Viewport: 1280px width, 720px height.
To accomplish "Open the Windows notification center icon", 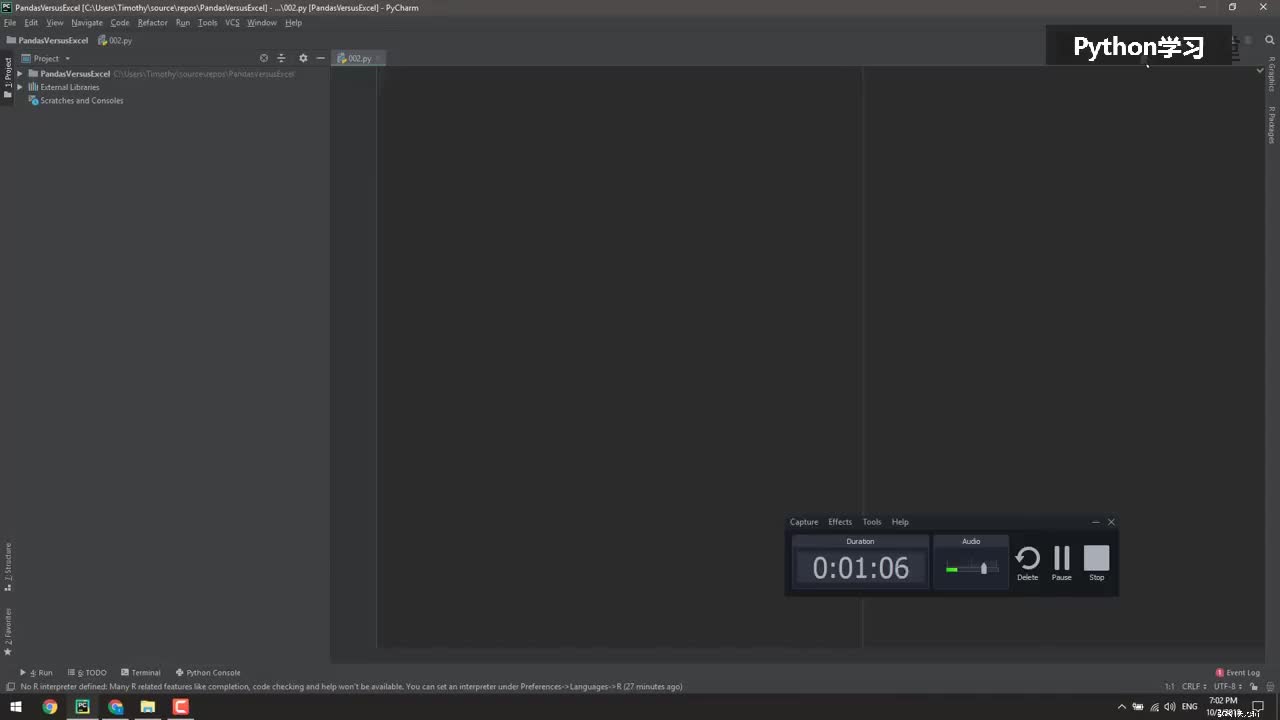I will tap(1259, 707).
